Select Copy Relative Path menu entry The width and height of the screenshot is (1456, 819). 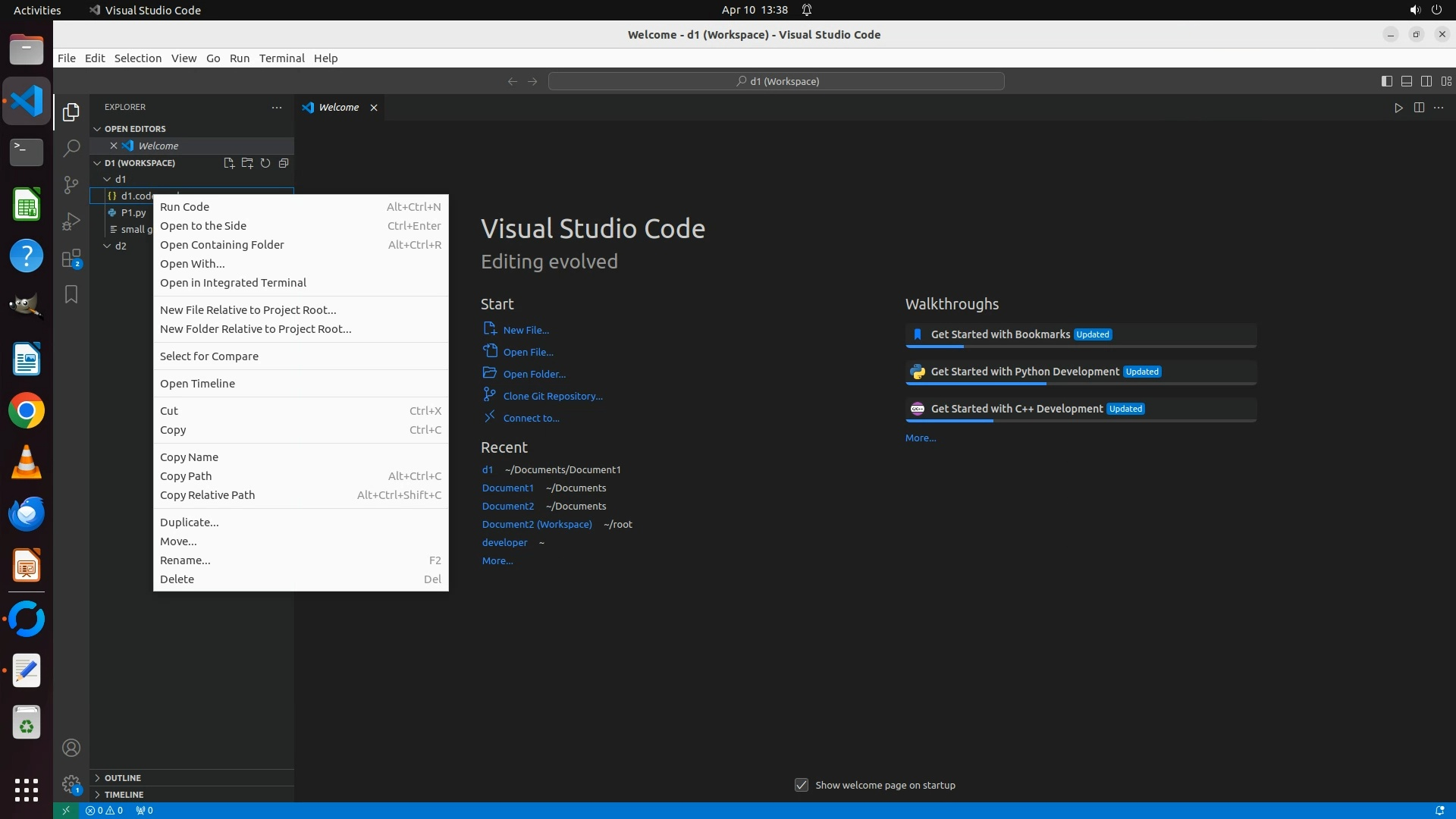tap(207, 495)
